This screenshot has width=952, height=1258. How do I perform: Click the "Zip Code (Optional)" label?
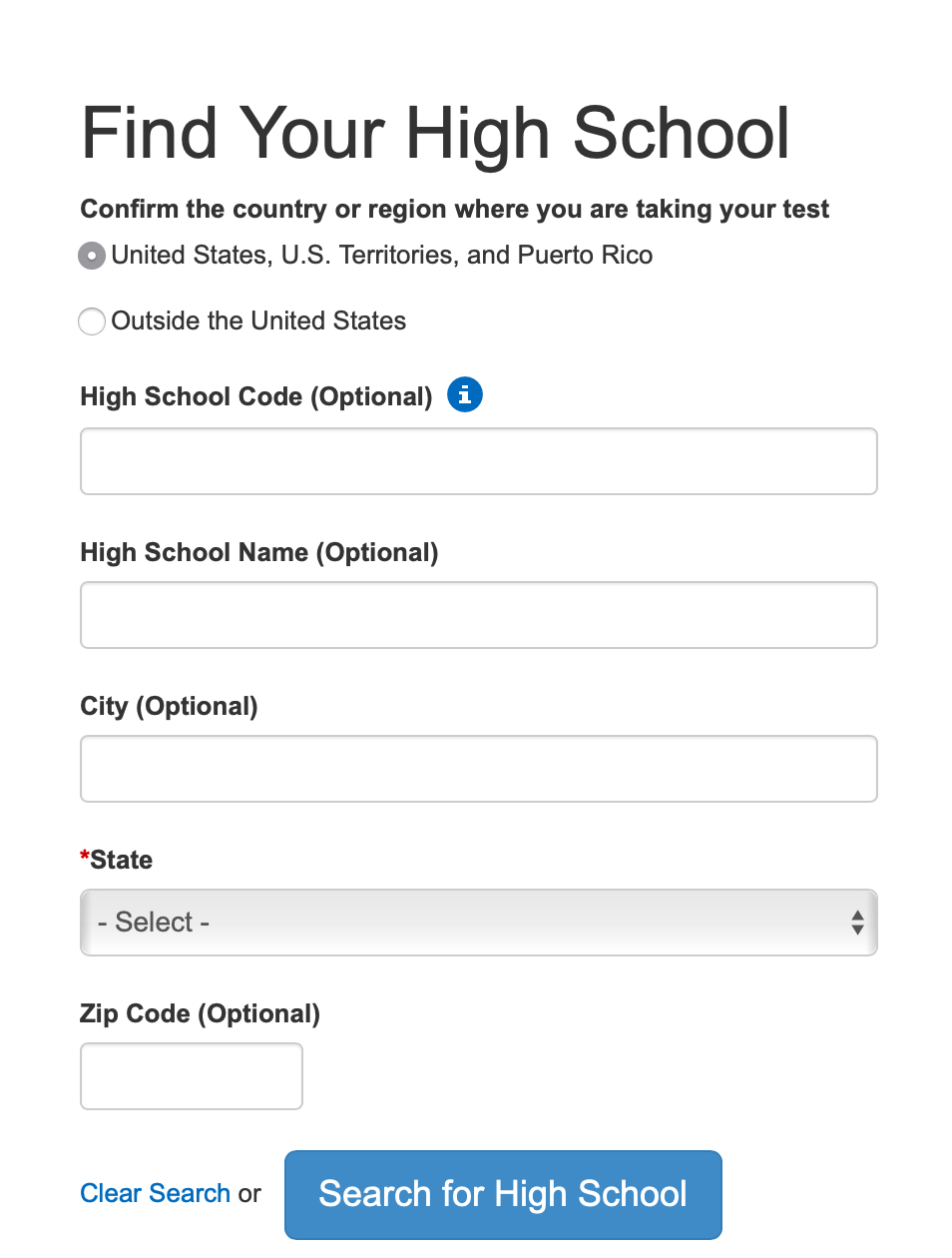pos(200,1014)
